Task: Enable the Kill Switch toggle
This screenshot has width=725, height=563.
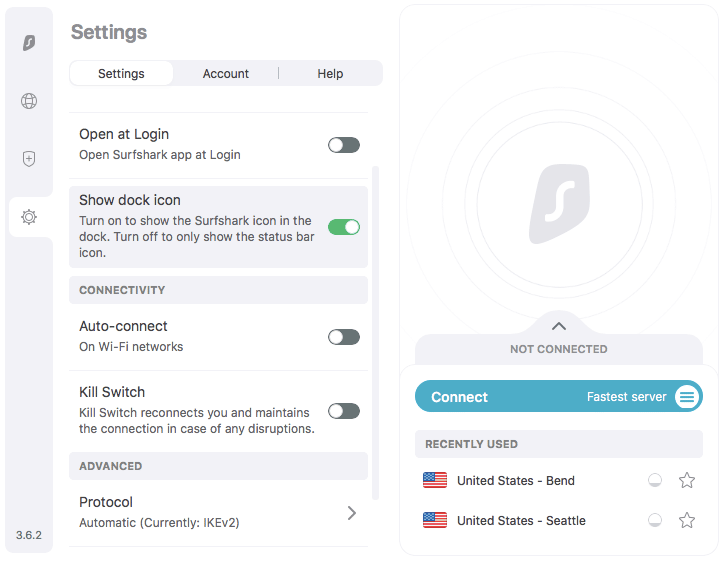Action: (344, 411)
